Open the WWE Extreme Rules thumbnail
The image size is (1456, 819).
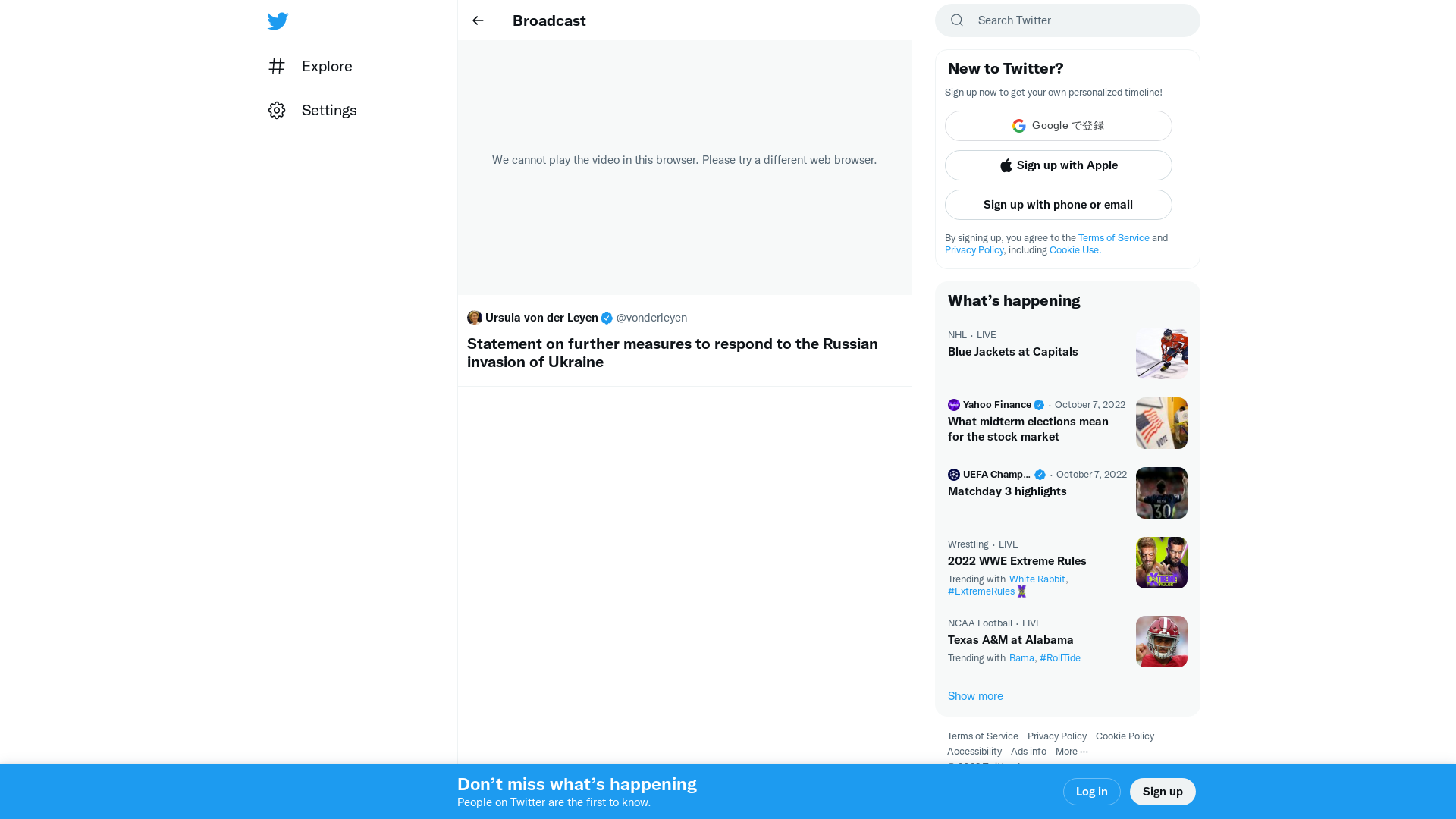[1162, 563]
